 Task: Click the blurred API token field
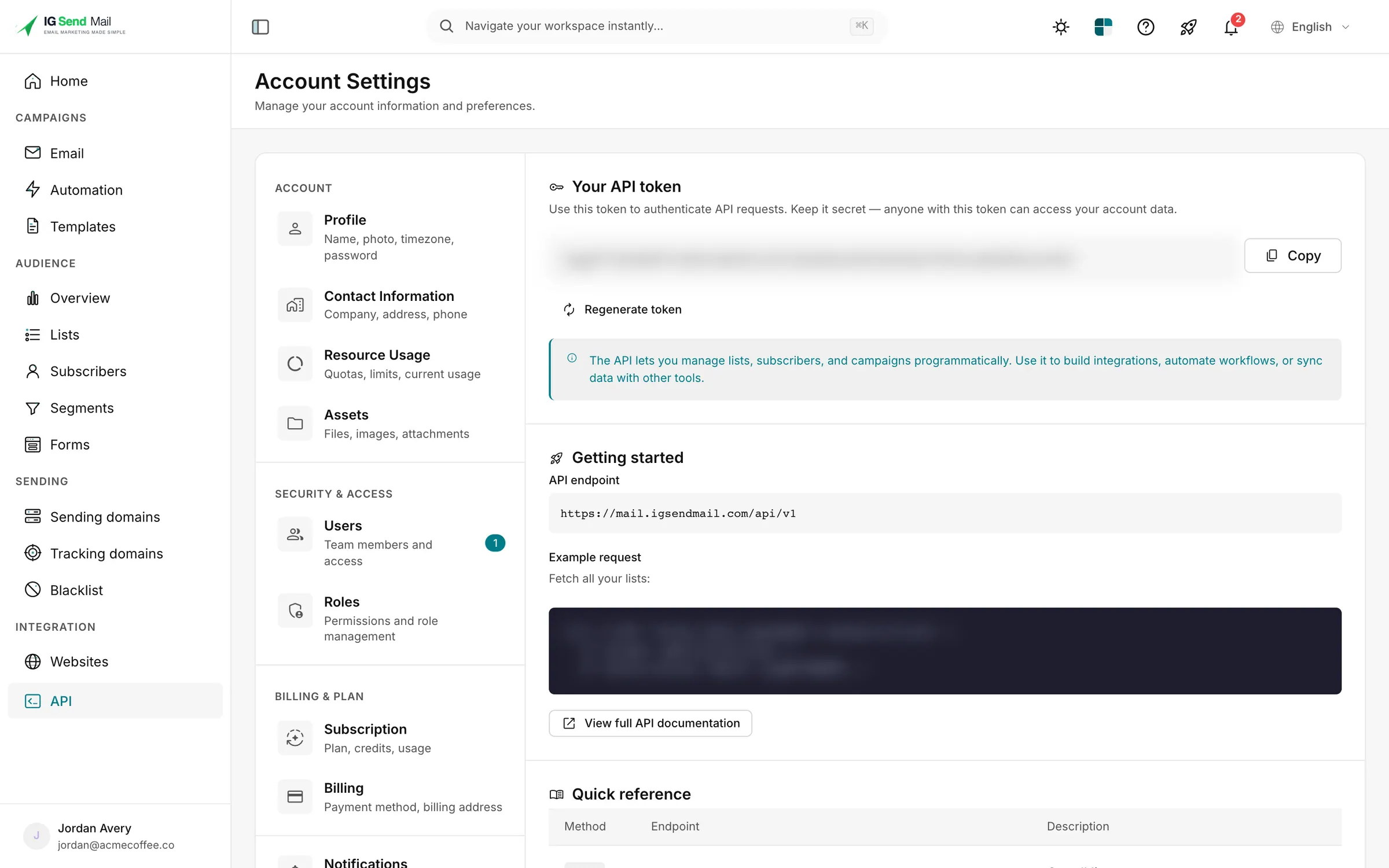point(893,258)
